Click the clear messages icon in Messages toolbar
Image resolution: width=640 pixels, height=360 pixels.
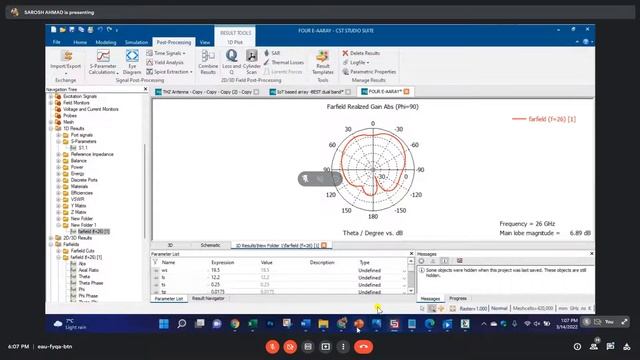460,261
